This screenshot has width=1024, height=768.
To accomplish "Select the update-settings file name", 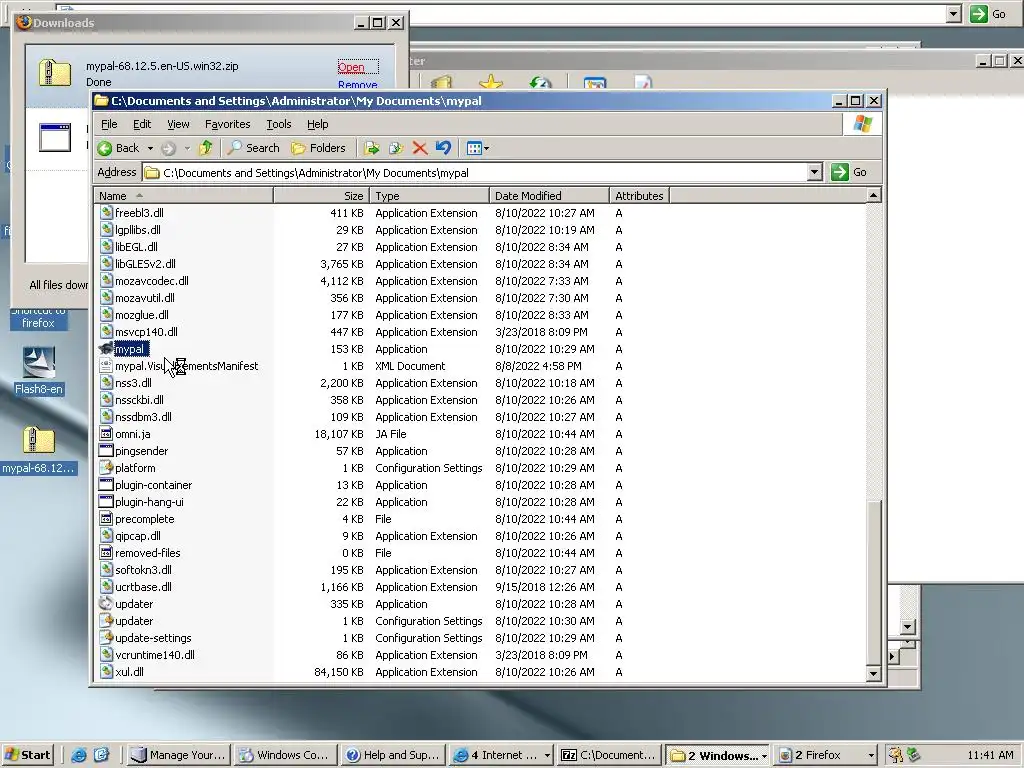I will point(153,637).
